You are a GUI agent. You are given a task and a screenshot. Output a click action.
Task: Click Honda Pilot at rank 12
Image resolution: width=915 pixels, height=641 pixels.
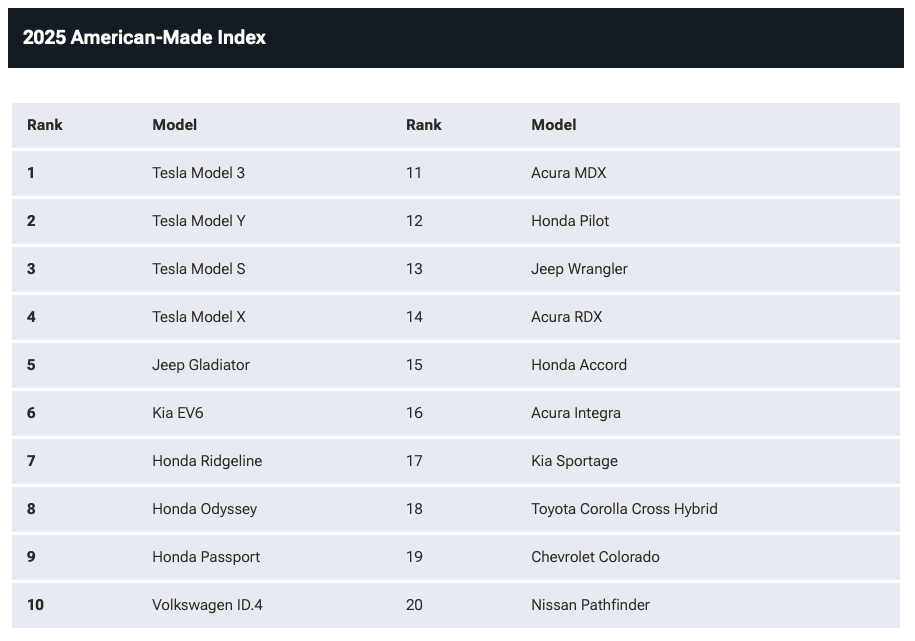click(570, 221)
